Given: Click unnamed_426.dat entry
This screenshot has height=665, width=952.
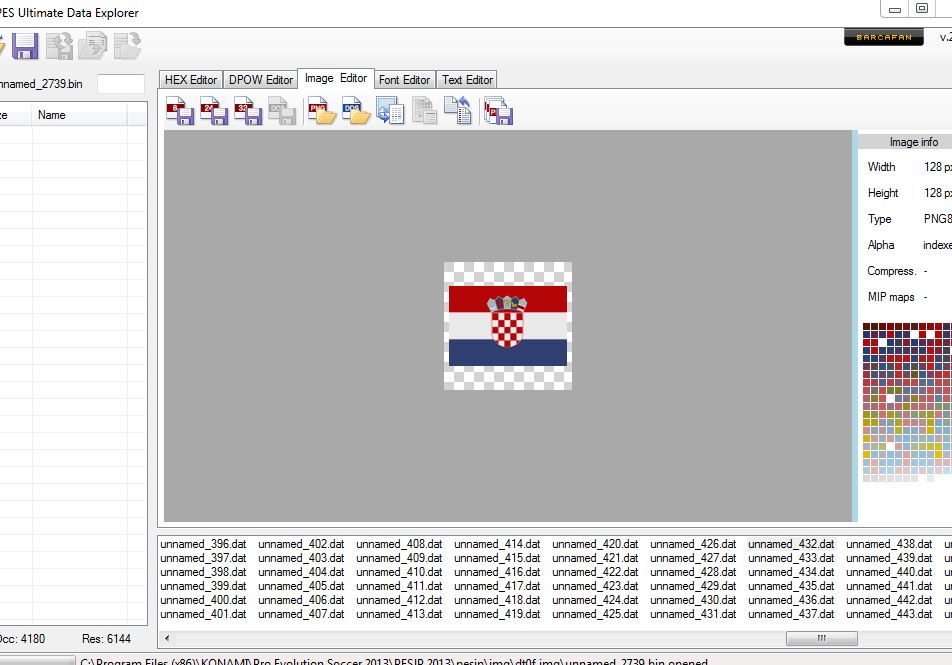Looking at the screenshot, I should tap(693, 544).
